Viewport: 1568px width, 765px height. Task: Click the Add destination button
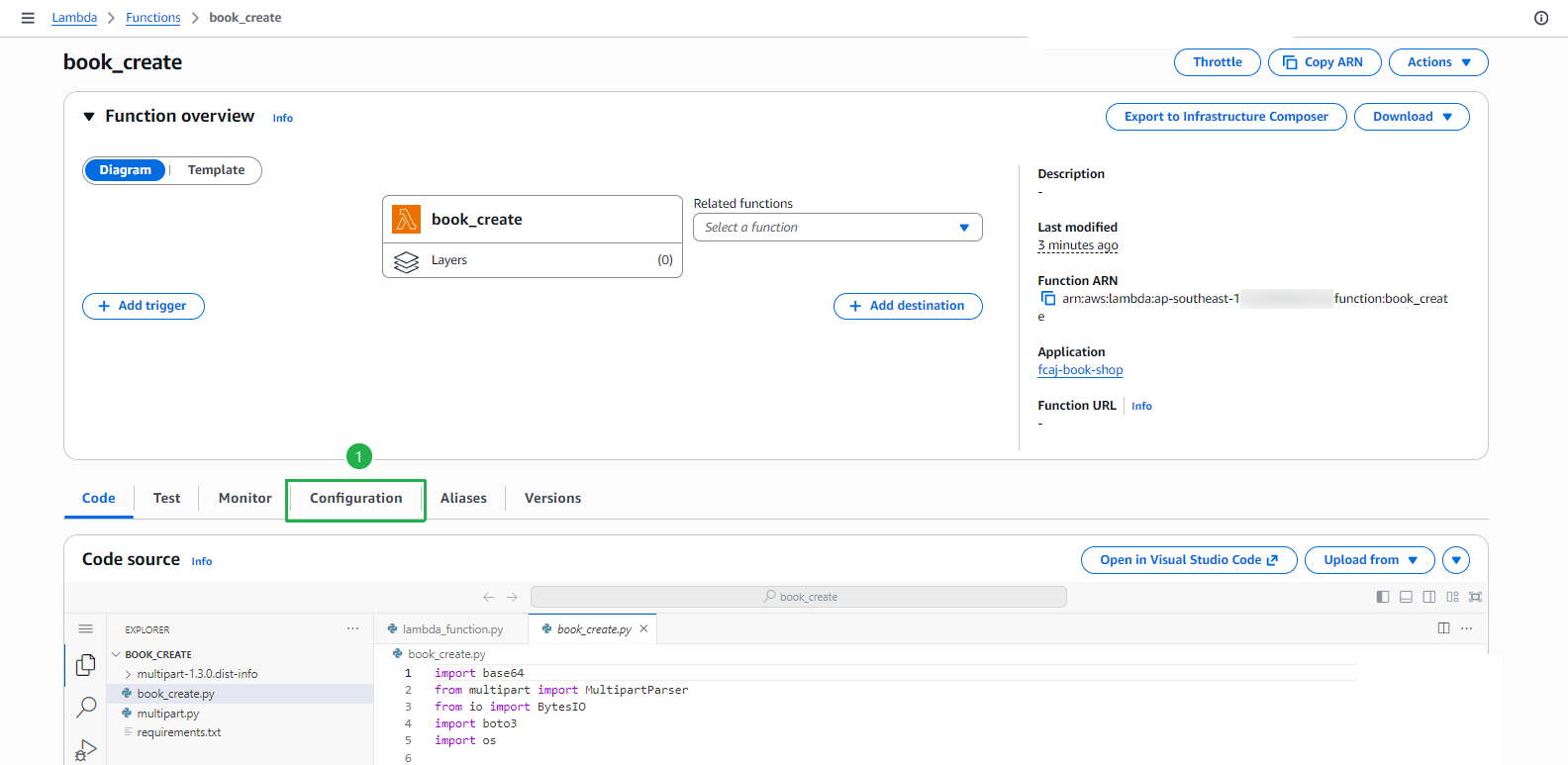point(908,306)
